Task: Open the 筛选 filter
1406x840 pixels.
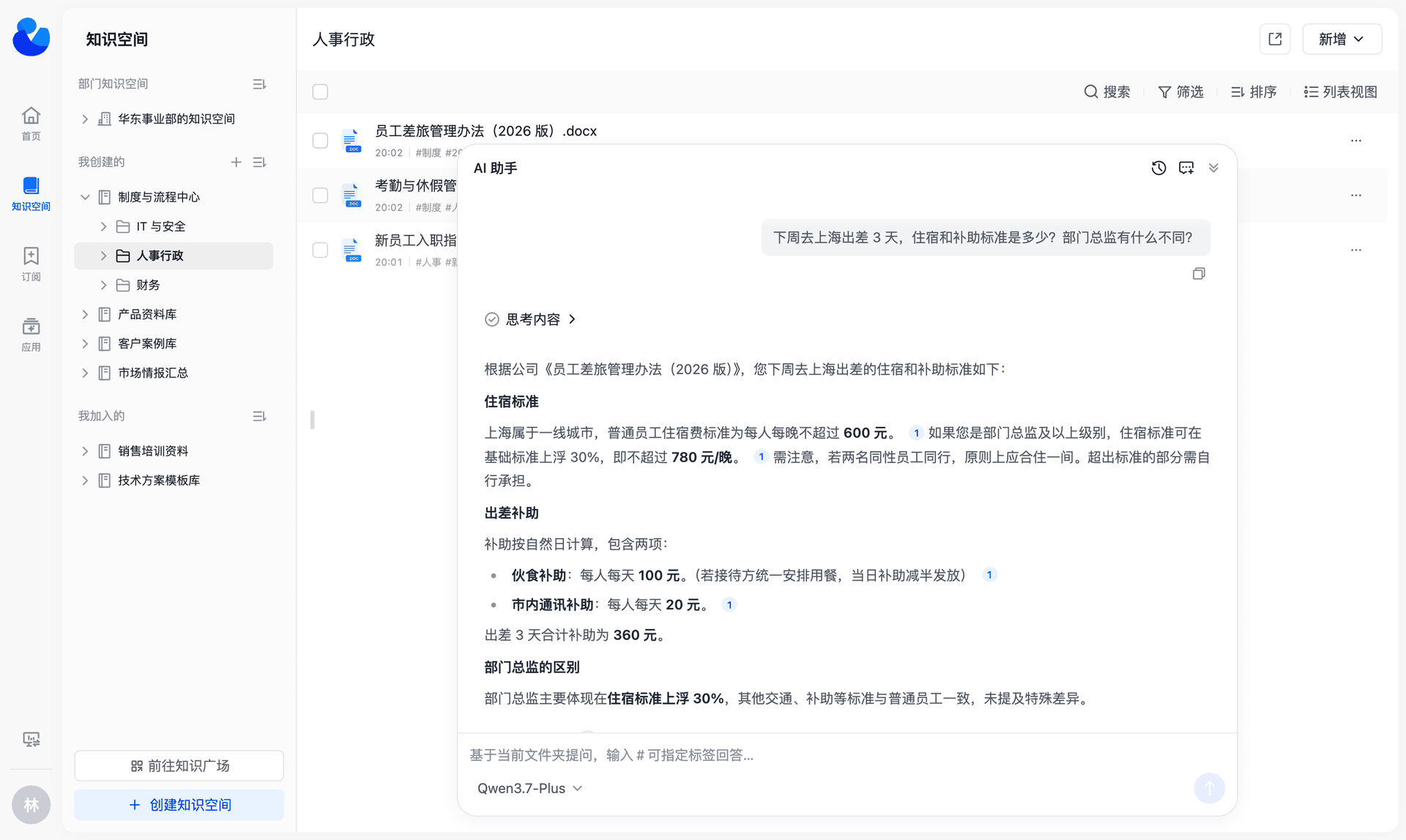Action: [1180, 92]
